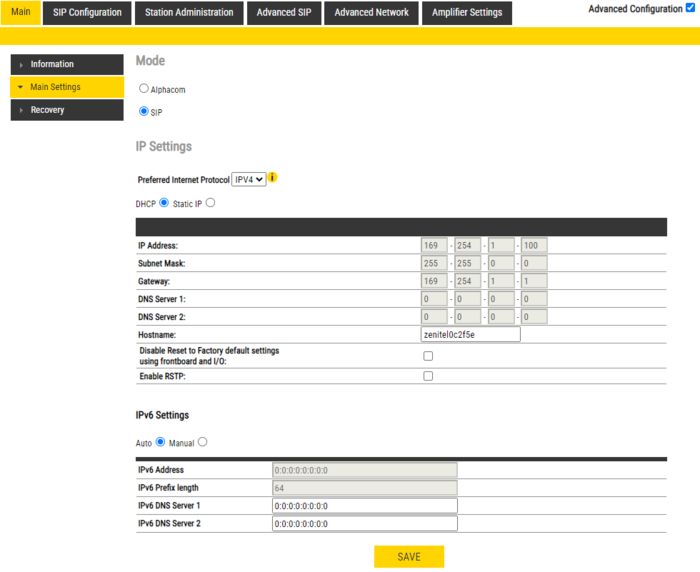Image resolution: width=700 pixels, height=572 pixels.
Task: Choose Manual IPv6 radio option
Action: pyautogui.click(x=203, y=442)
